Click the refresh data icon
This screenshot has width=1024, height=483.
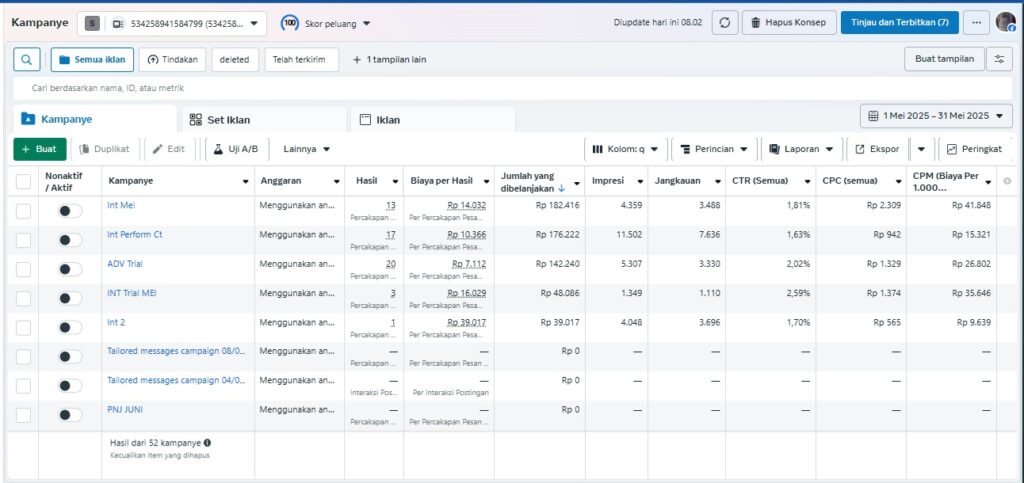pyautogui.click(x=725, y=22)
